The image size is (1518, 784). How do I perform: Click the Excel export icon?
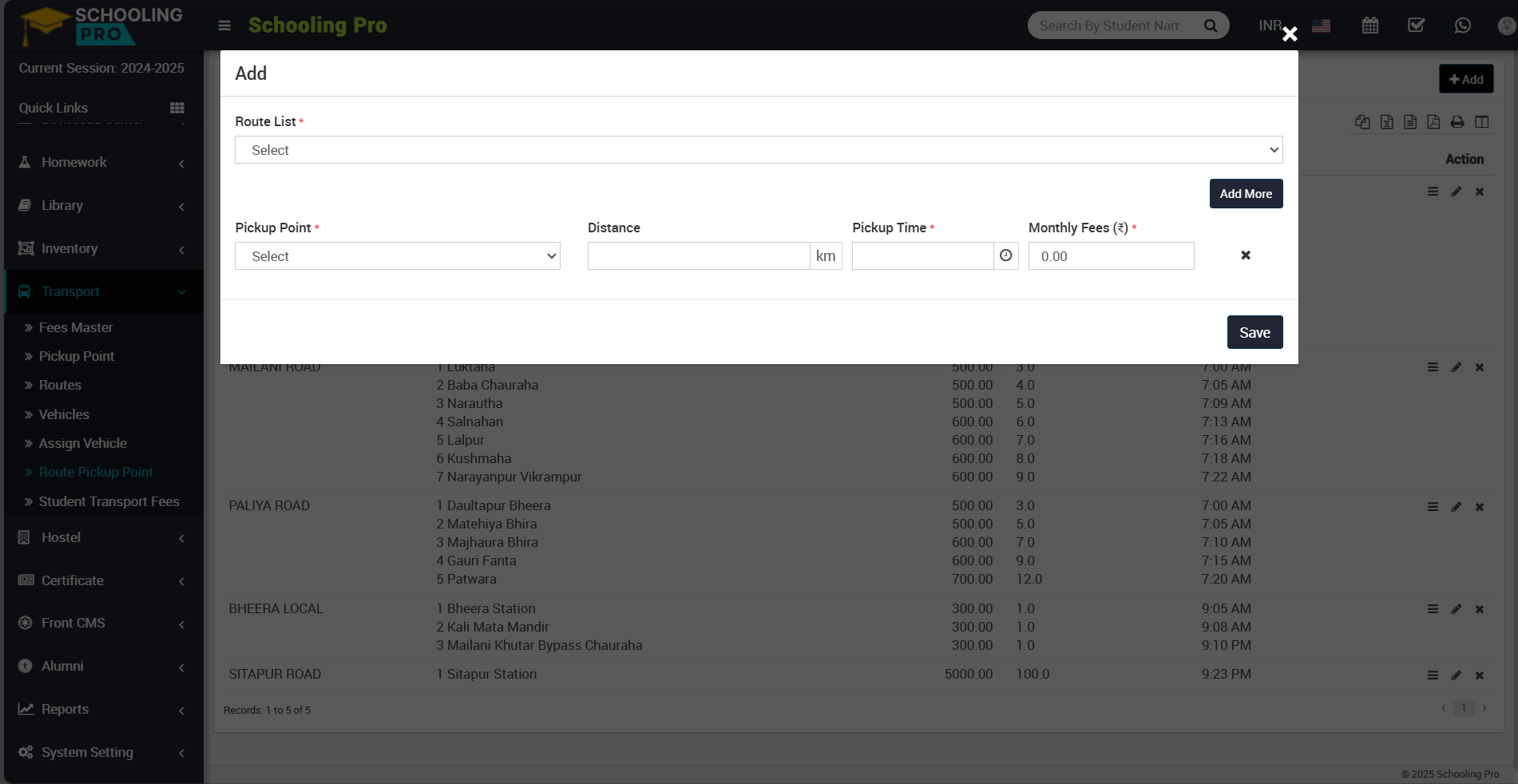1387,122
